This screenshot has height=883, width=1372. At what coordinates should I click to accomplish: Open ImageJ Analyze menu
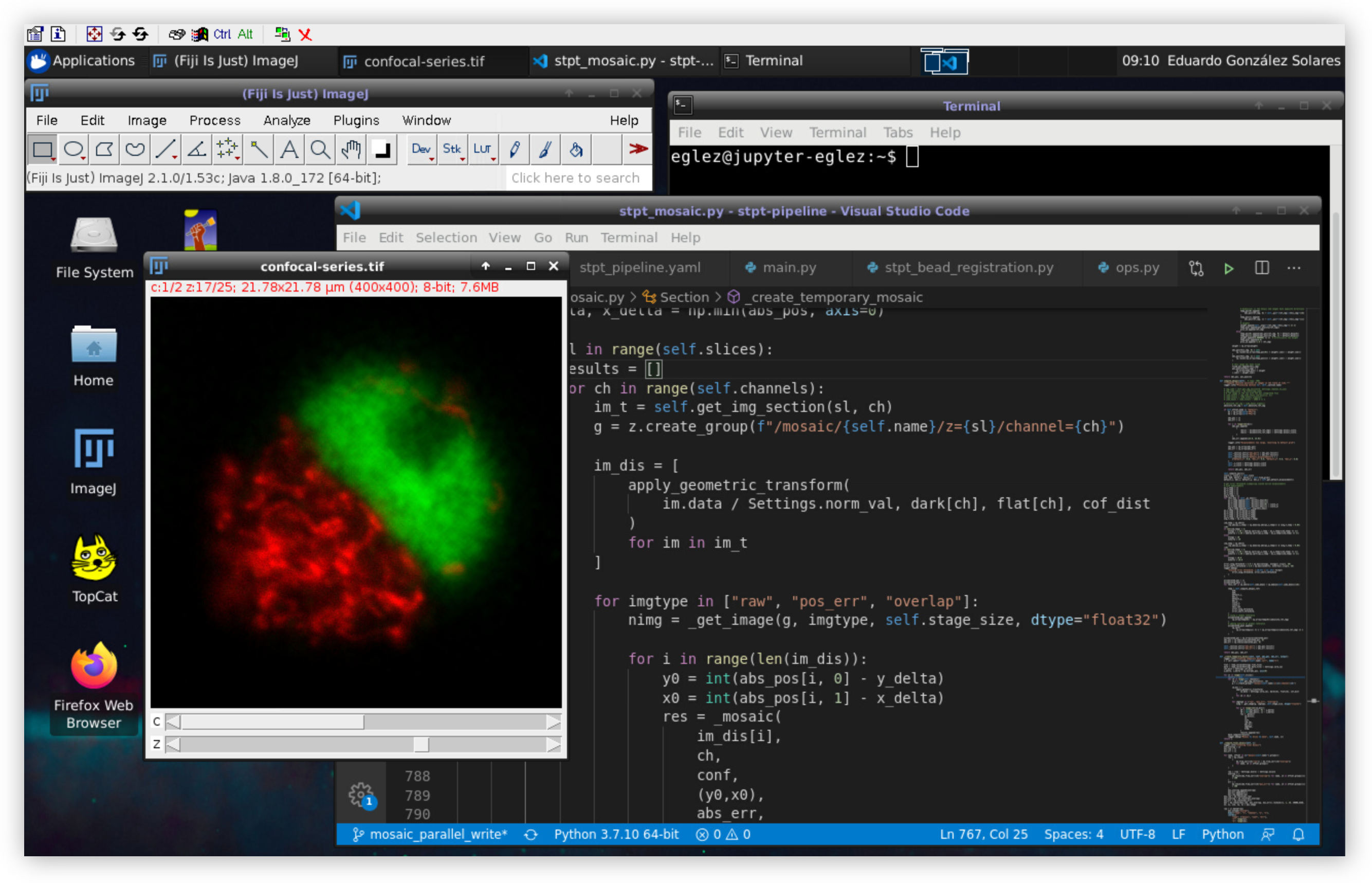(x=286, y=120)
